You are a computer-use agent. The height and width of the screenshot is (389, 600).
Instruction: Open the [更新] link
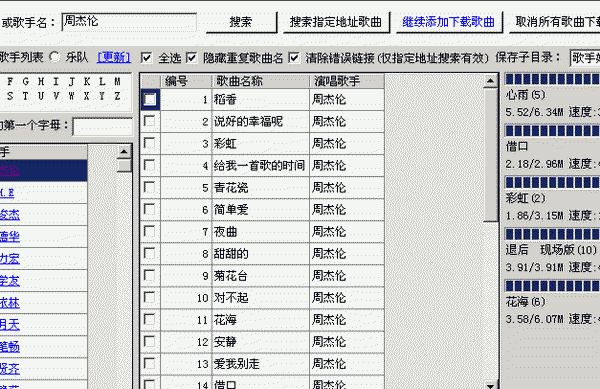pyautogui.click(x=114, y=58)
